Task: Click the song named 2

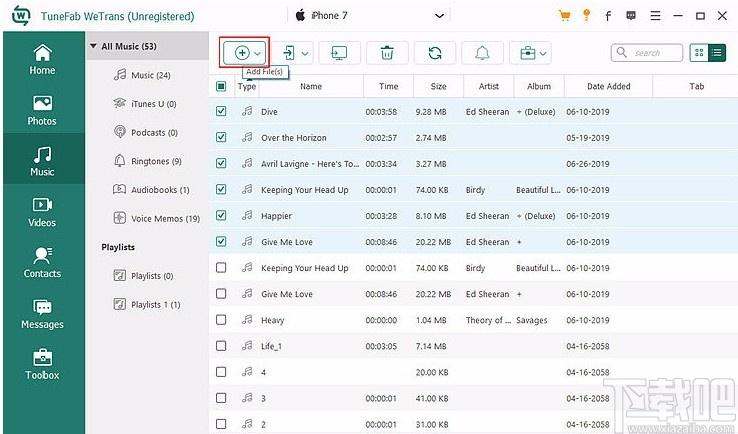Action: (263, 424)
